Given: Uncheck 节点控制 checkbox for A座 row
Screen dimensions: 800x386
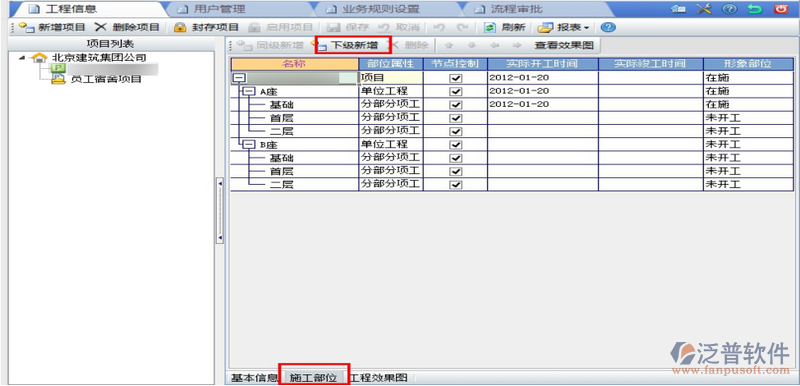Looking at the screenshot, I should pos(456,92).
